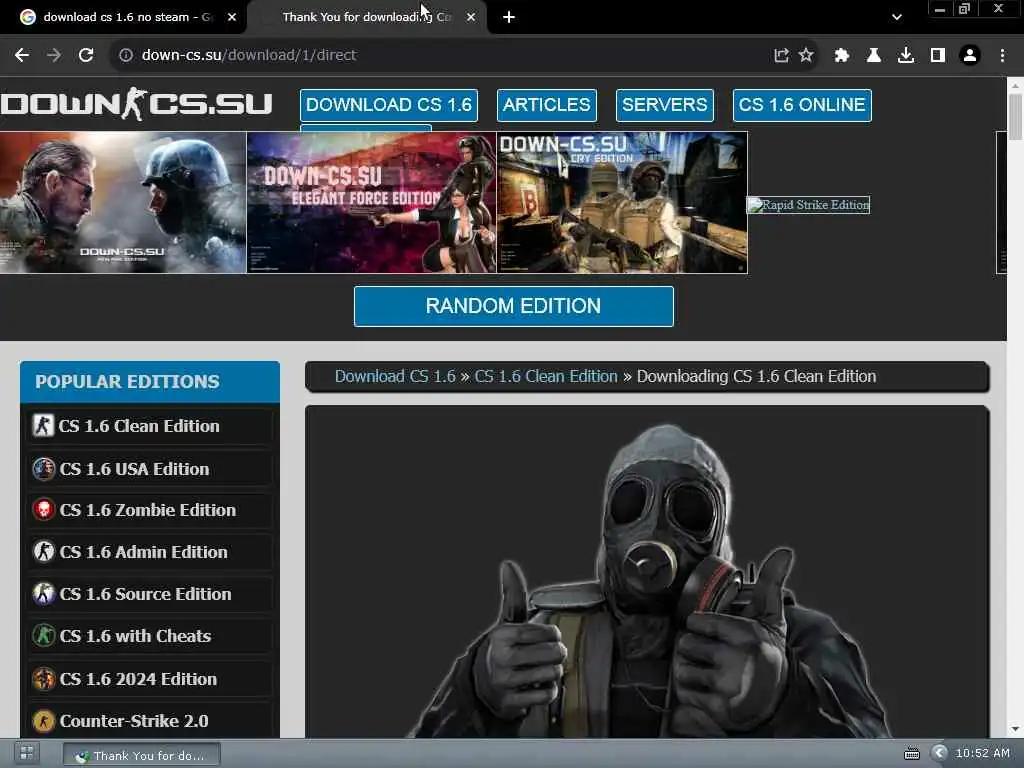Share this page icon in address bar
1024x768 pixels.
pos(781,55)
